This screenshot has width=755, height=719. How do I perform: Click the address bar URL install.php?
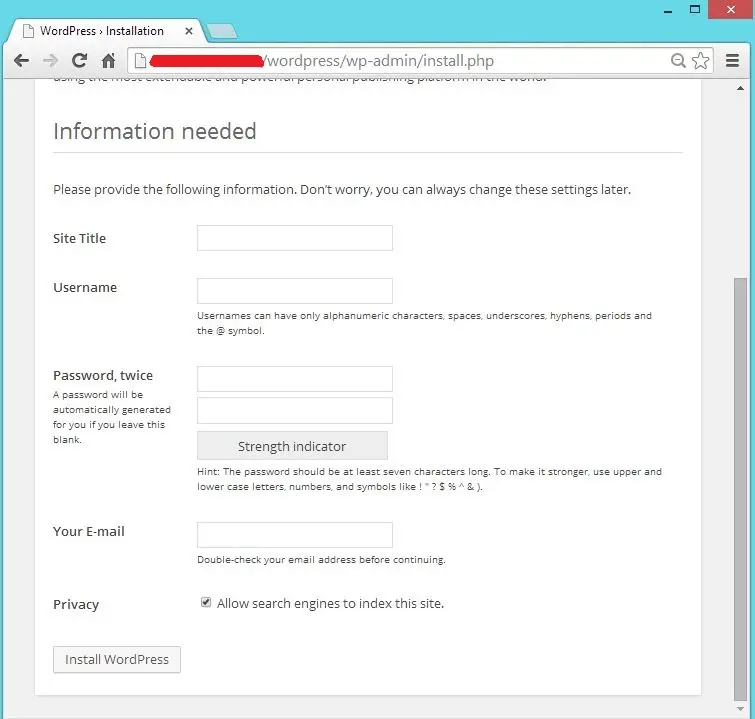(380, 61)
